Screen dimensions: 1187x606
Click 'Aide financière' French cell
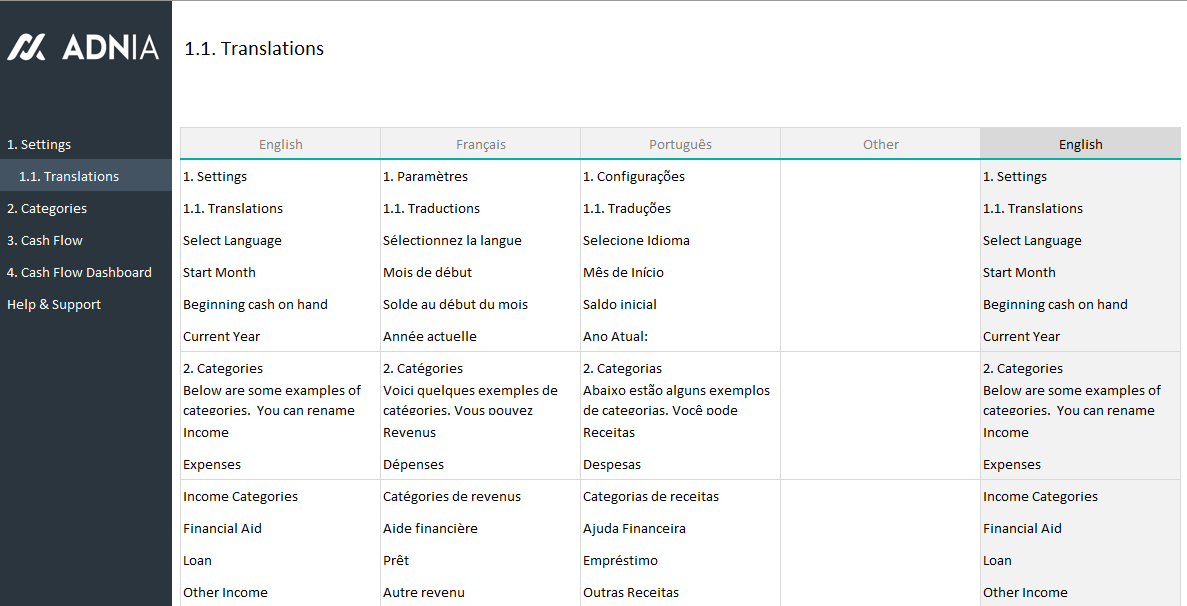[430, 528]
